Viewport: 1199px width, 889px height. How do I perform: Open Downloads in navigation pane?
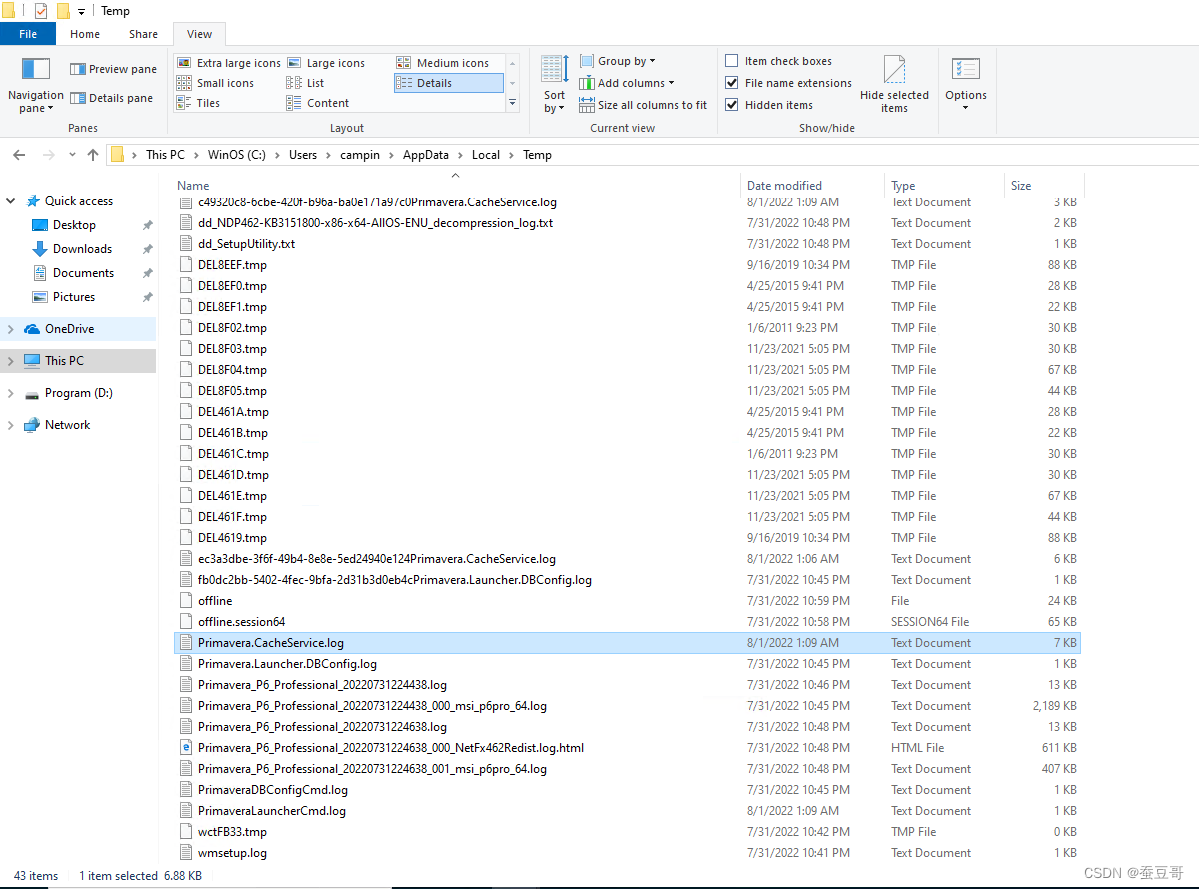click(x=82, y=248)
